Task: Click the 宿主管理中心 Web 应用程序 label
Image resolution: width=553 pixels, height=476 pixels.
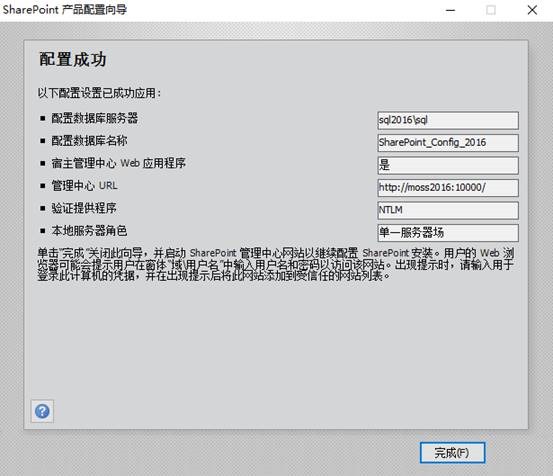Action: coord(118,163)
